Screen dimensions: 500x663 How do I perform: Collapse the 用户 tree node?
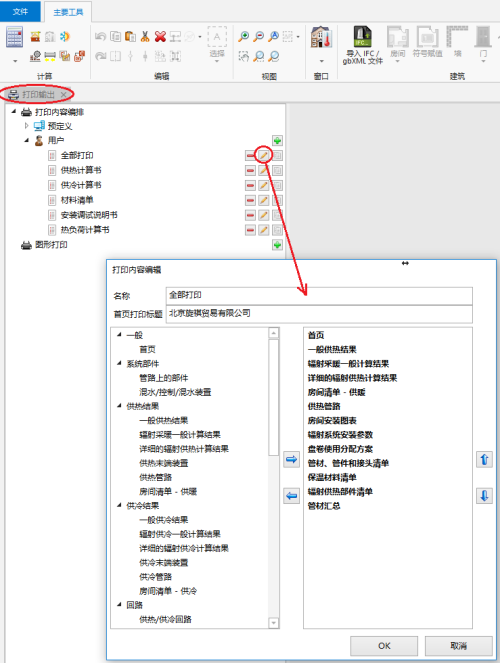tap(26, 140)
